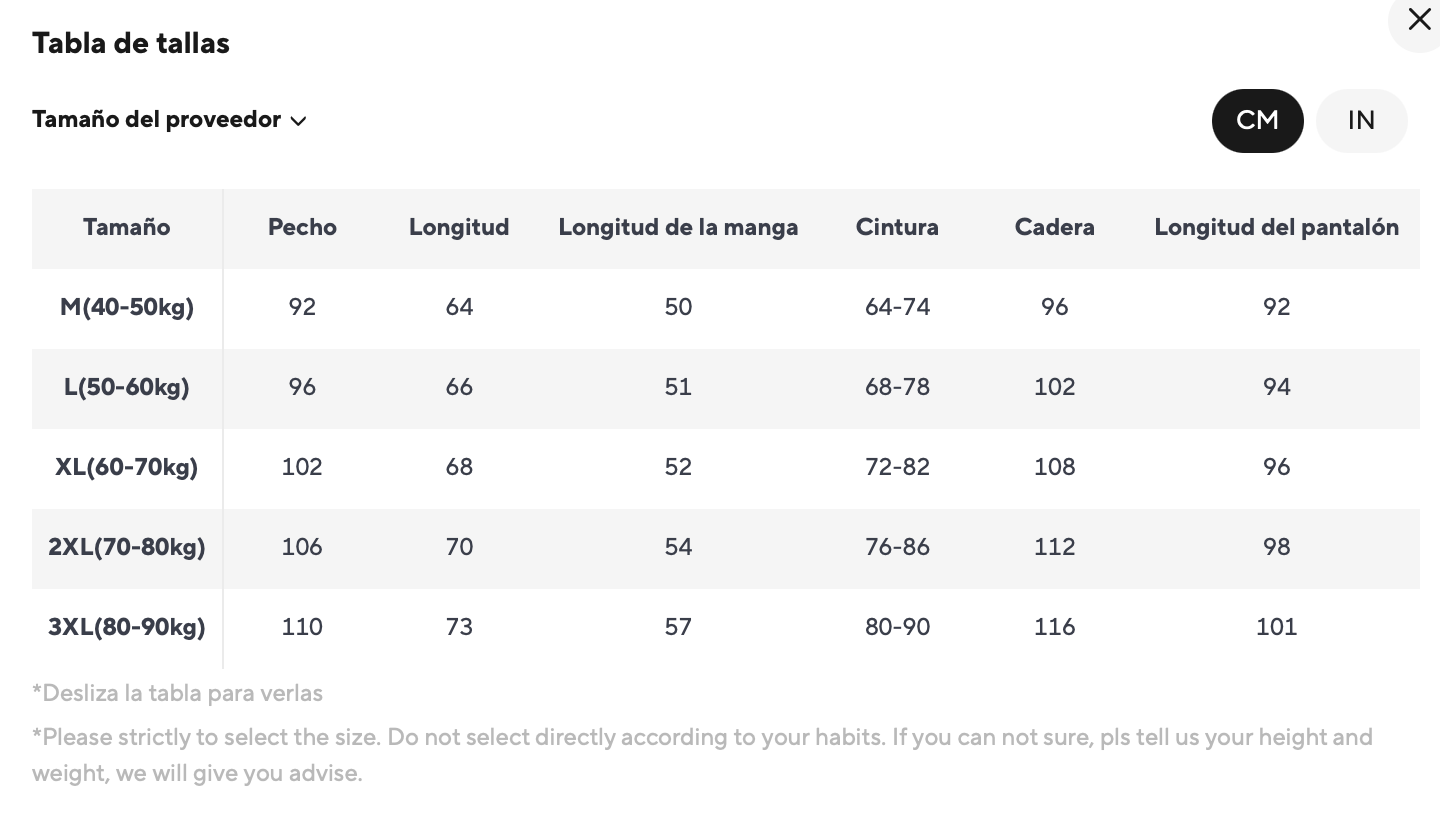Click the Tabla de tallas title
The image size is (1440, 813).
point(131,43)
